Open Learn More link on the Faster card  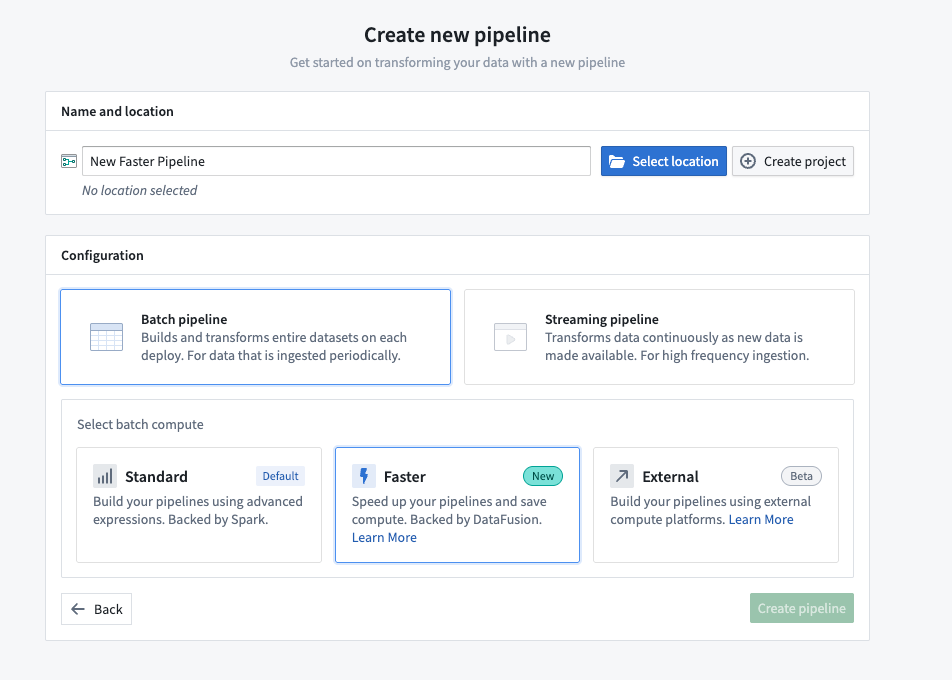click(384, 537)
